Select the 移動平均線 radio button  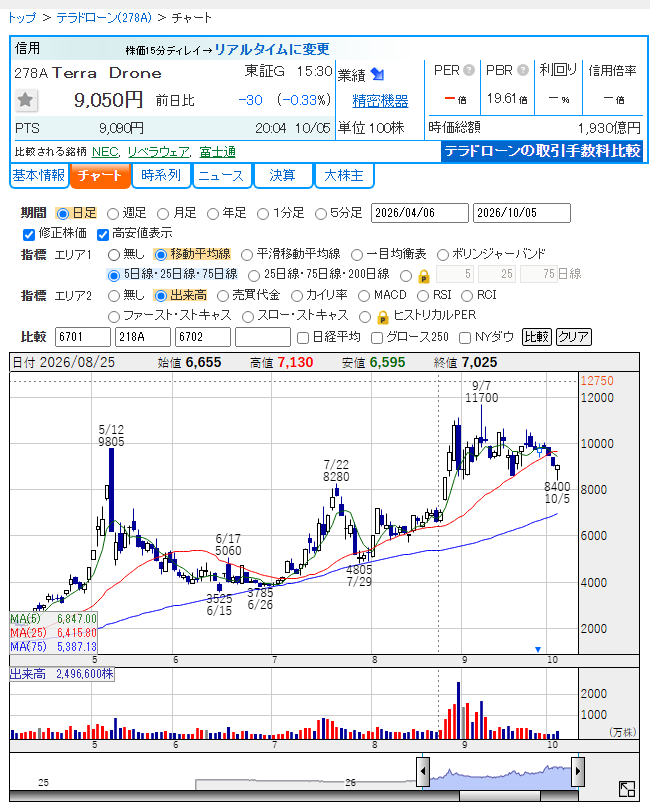(x=160, y=254)
